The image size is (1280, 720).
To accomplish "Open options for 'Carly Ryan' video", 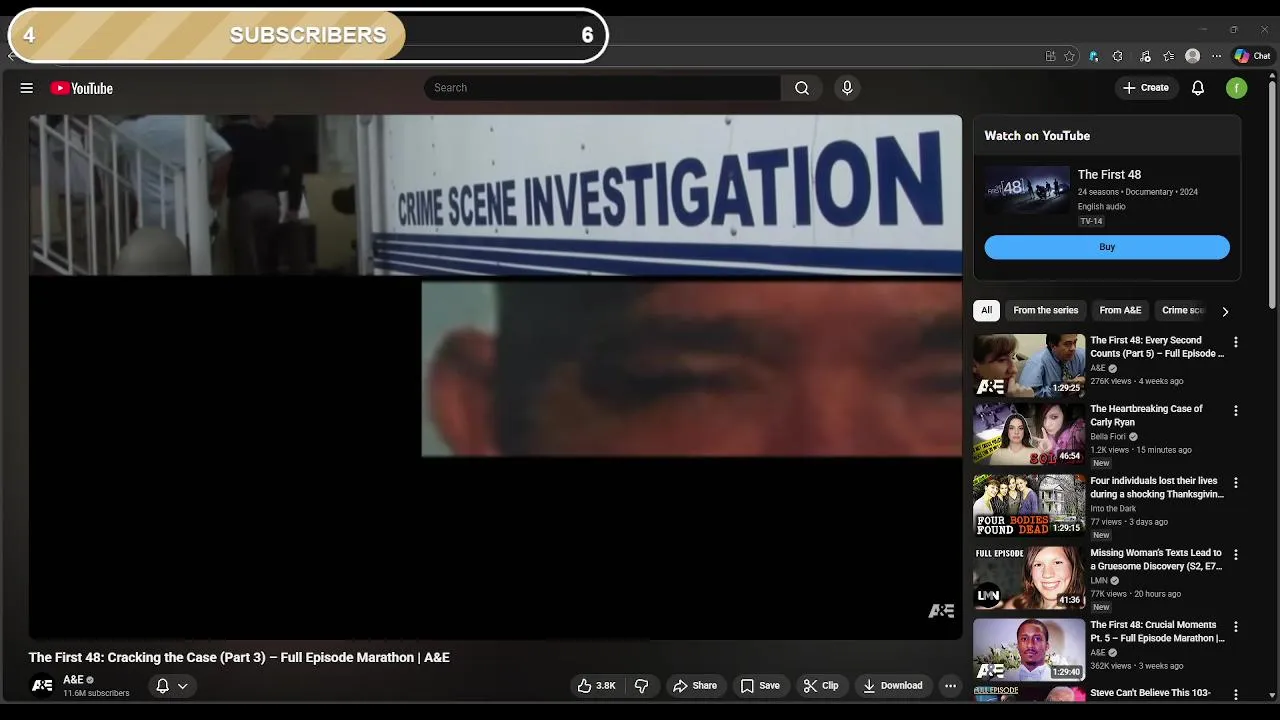I will (x=1236, y=411).
